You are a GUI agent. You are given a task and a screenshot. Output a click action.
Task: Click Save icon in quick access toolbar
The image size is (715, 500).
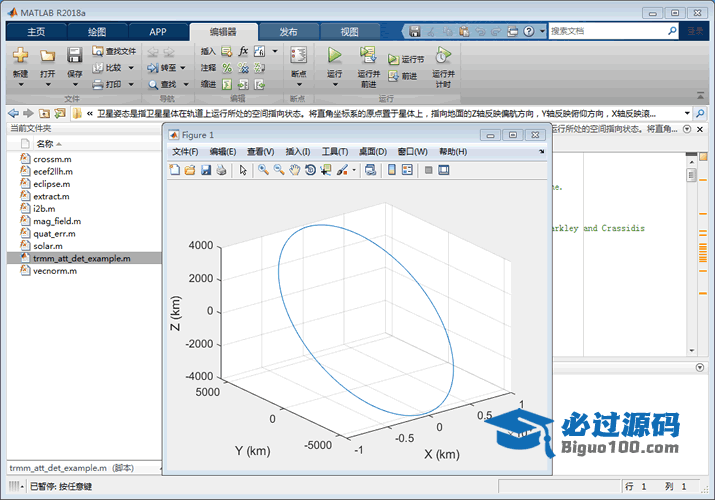click(414, 31)
